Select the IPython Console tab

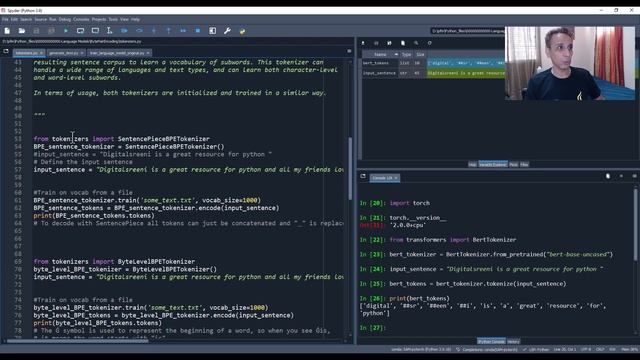[x=491, y=342]
